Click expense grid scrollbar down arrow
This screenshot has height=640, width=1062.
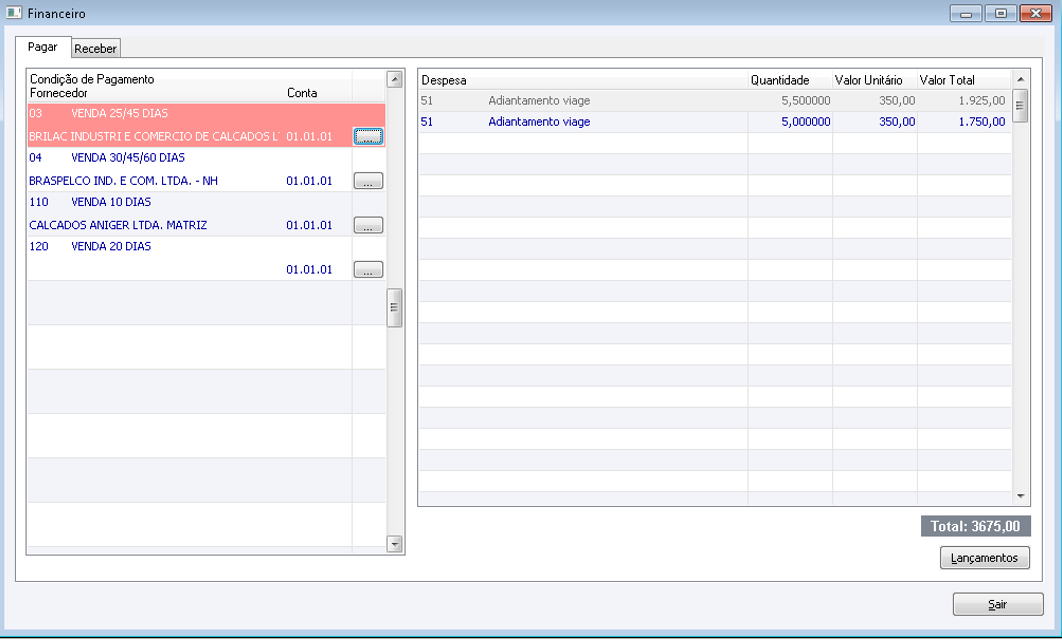(1021, 496)
